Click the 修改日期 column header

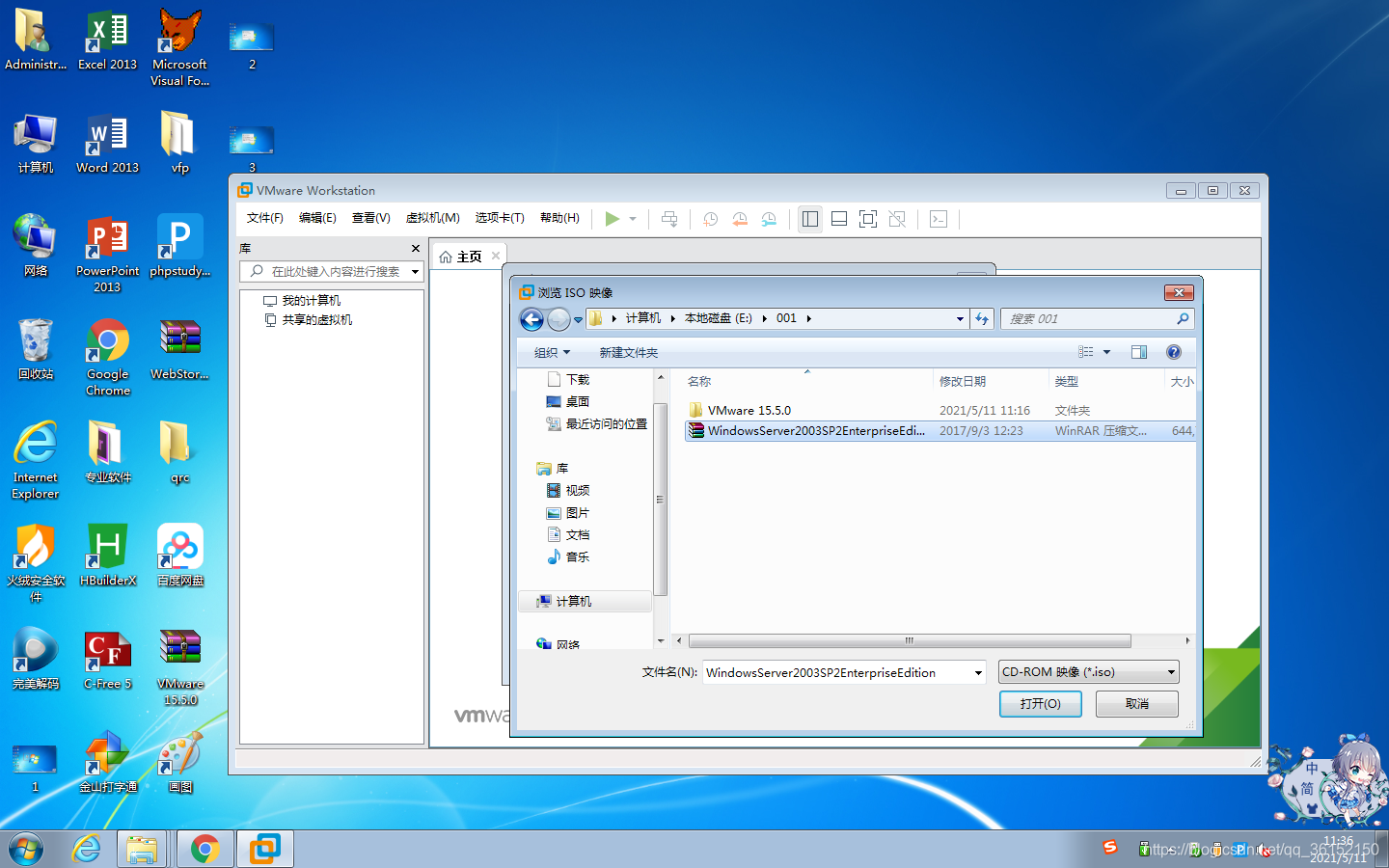pos(963,382)
